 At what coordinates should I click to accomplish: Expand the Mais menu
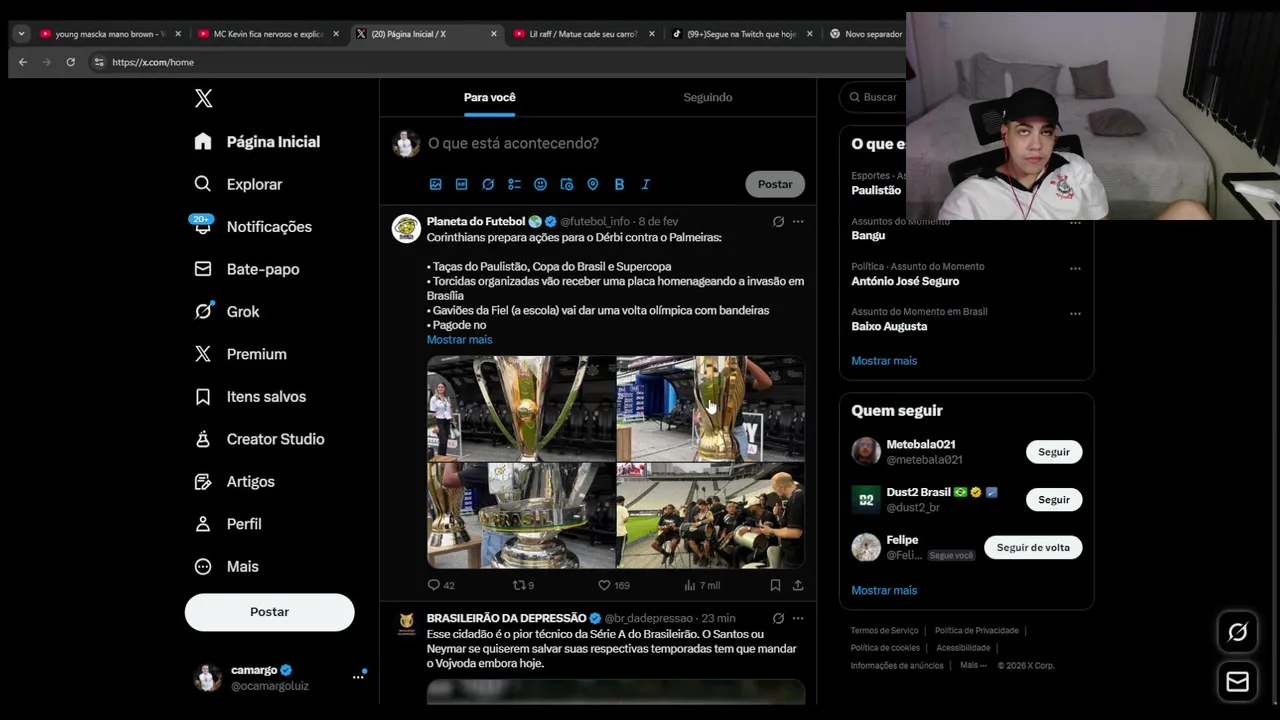(226, 567)
